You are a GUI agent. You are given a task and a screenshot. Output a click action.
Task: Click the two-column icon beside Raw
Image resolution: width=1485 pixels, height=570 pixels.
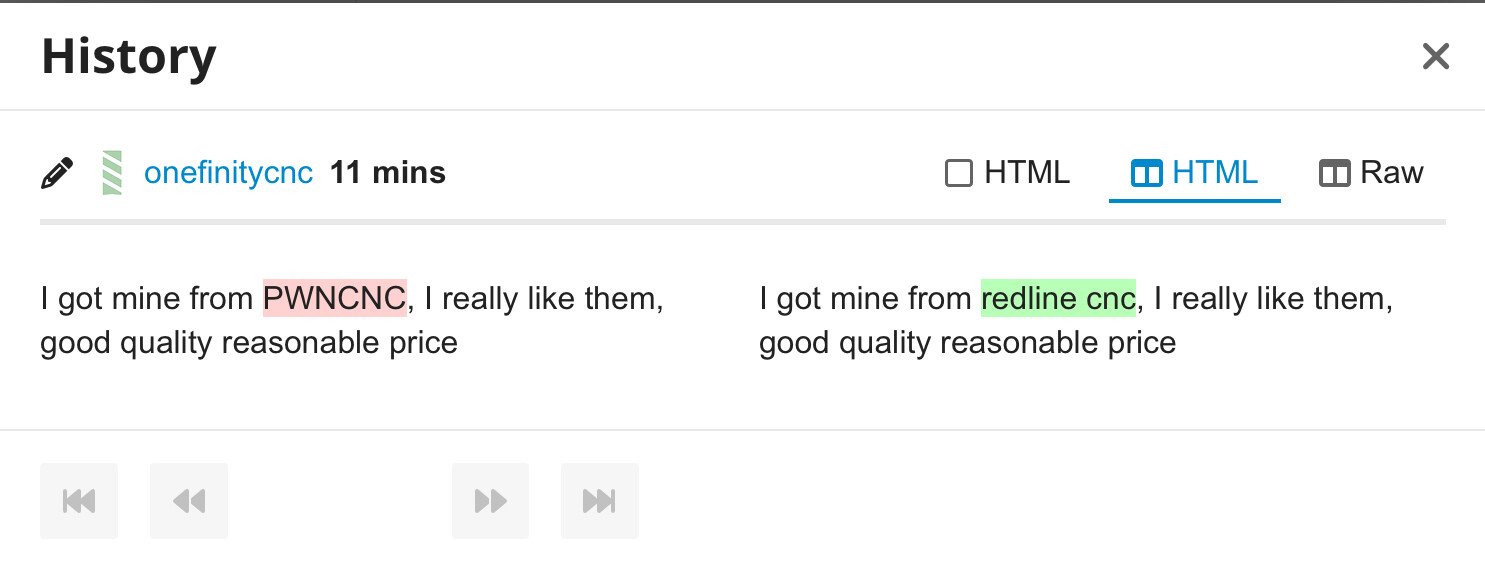point(1335,174)
